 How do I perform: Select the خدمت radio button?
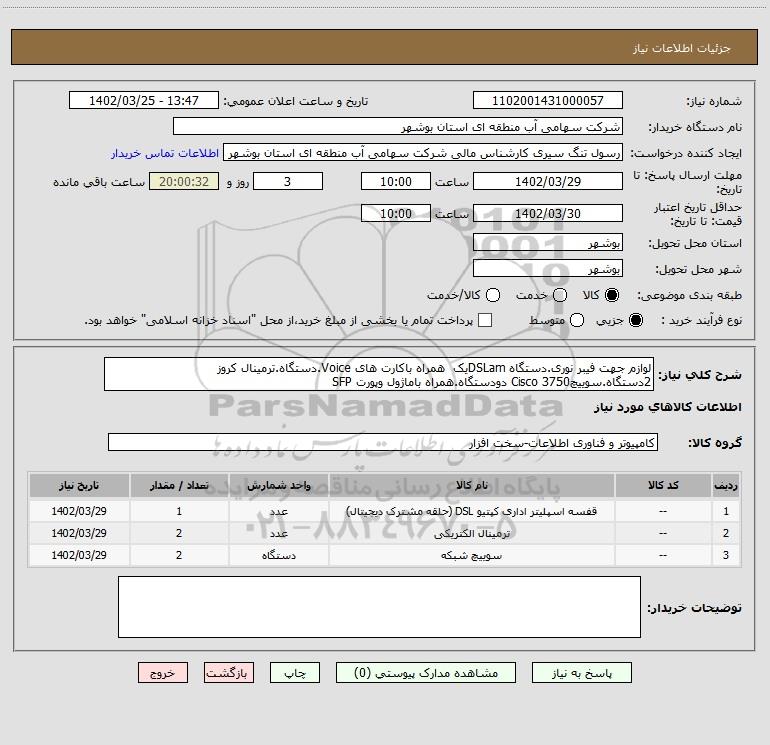coord(560,296)
